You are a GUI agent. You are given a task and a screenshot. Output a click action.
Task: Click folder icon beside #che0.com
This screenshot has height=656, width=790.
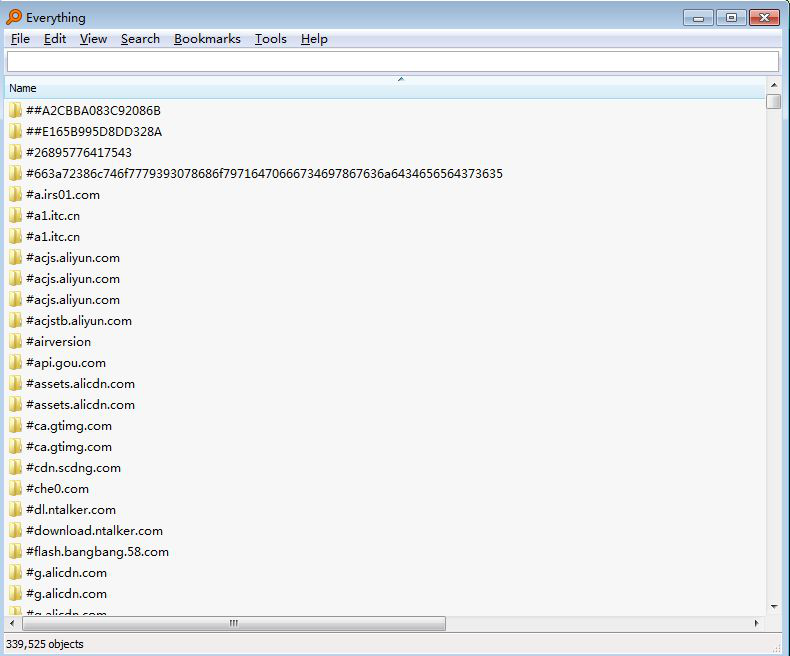[x=16, y=489]
